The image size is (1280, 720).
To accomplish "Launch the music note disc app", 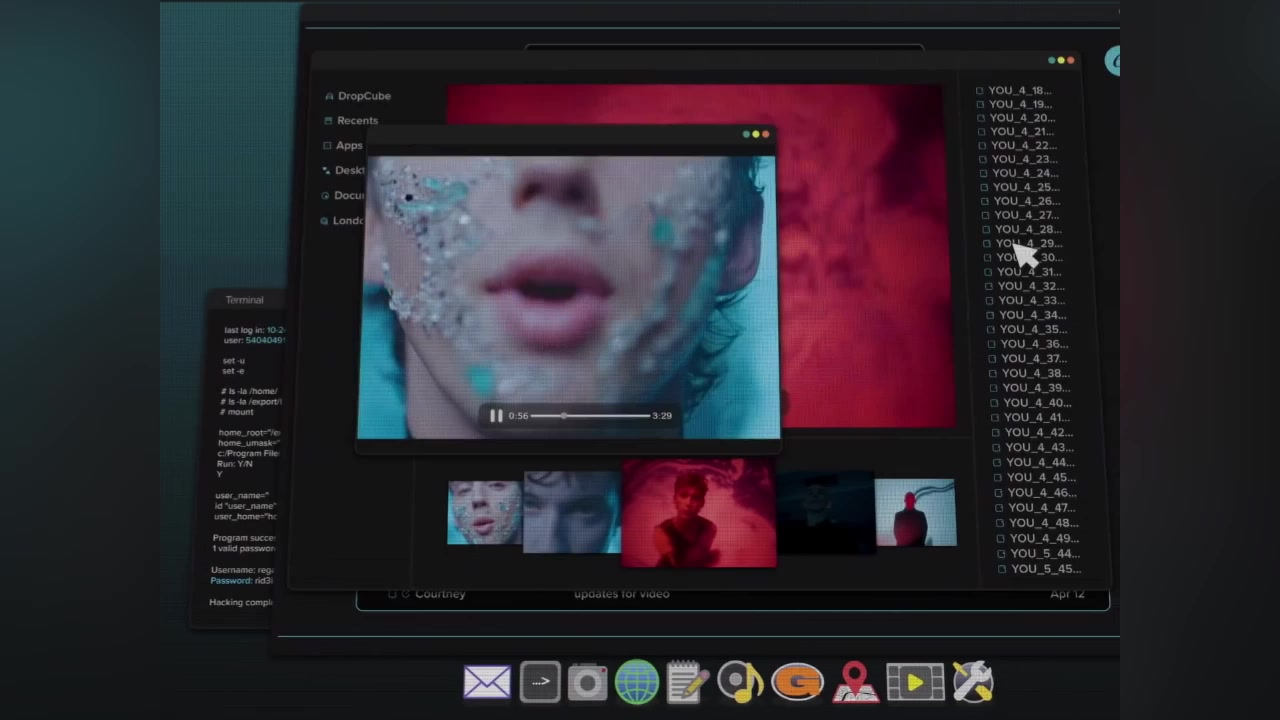I will point(740,683).
